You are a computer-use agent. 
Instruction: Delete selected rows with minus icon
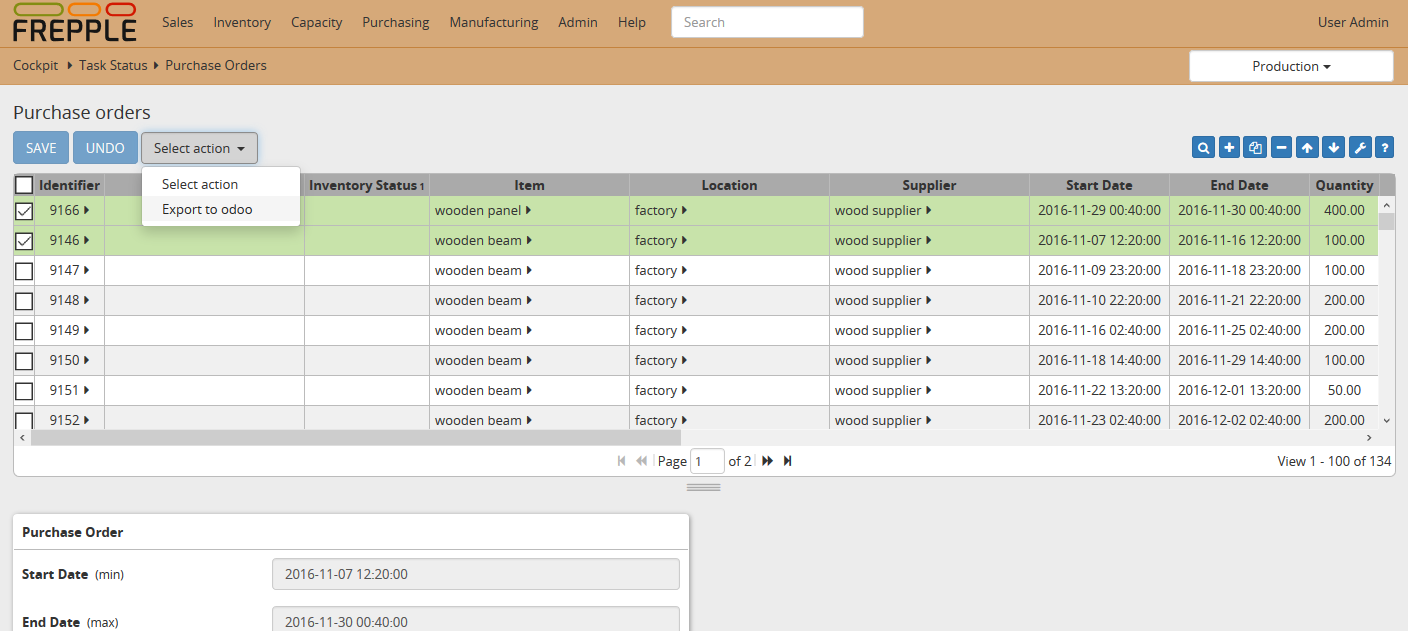pyautogui.click(x=1281, y=147)
